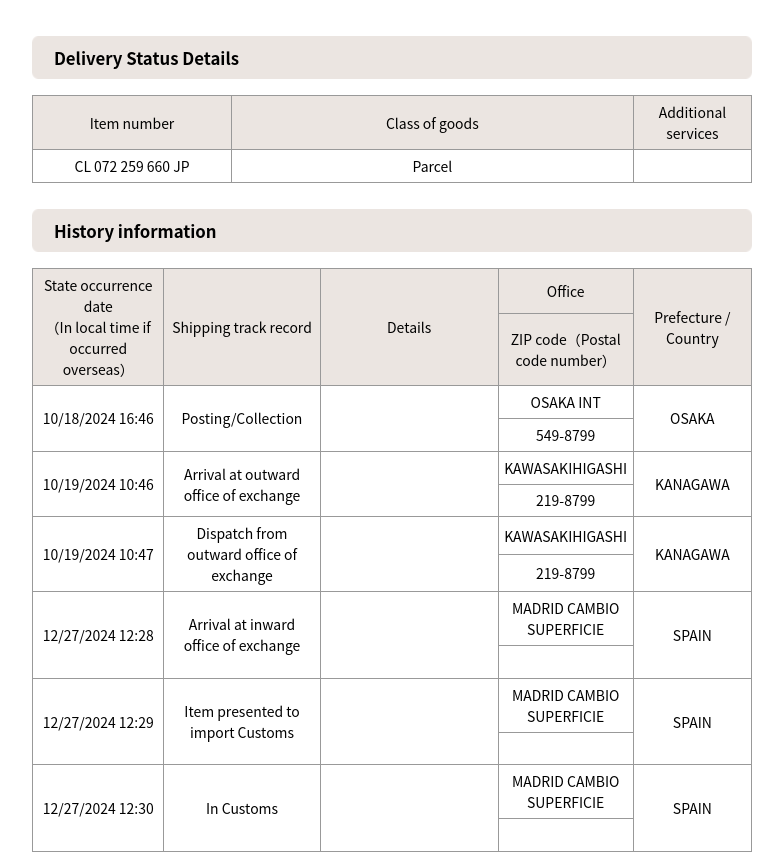Click the Shipping track record header
This screenshot has width=768, height=858.
point(242,327)
